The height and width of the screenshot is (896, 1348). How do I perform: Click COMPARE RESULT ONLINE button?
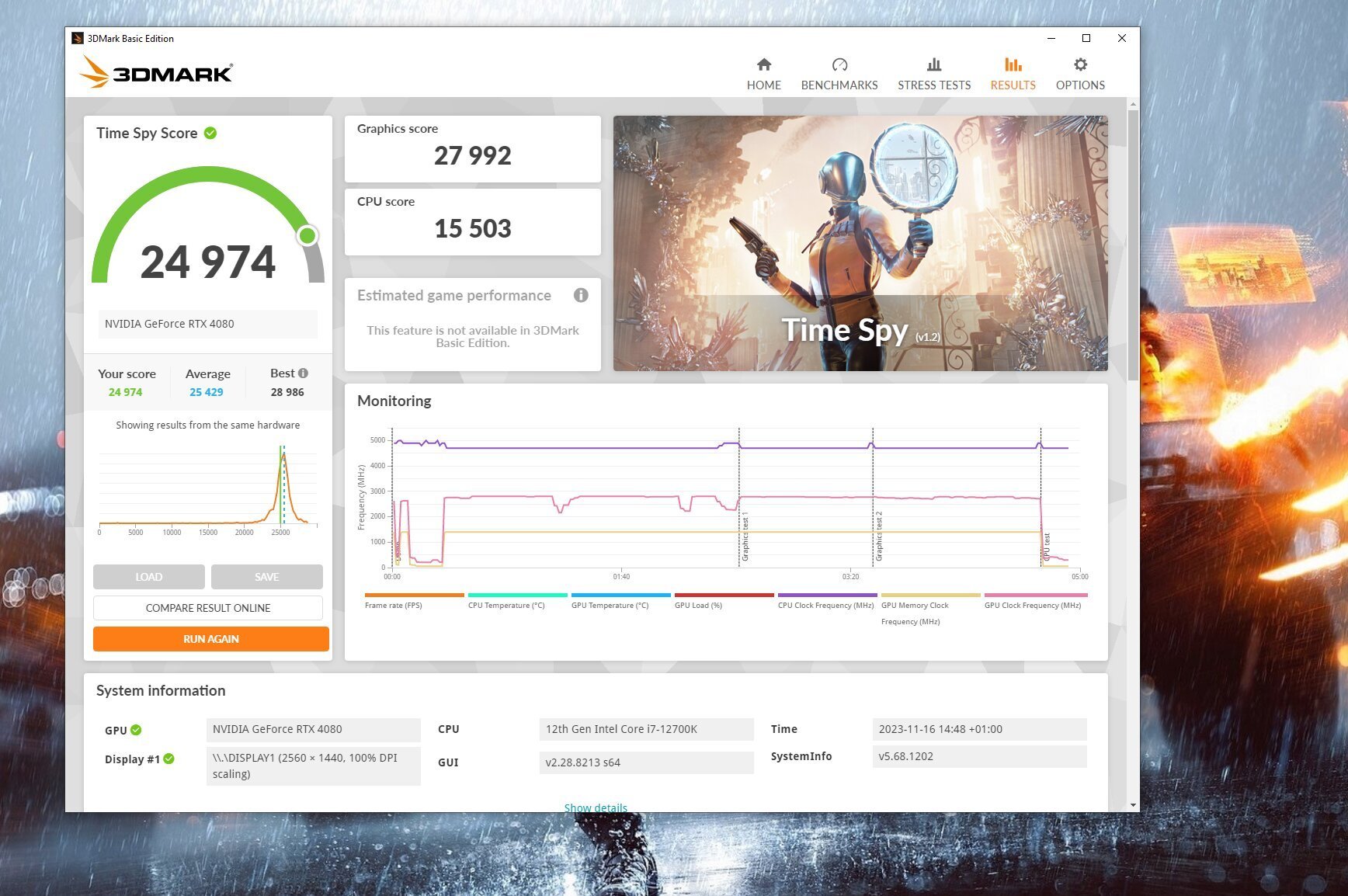tap(208, 608)
